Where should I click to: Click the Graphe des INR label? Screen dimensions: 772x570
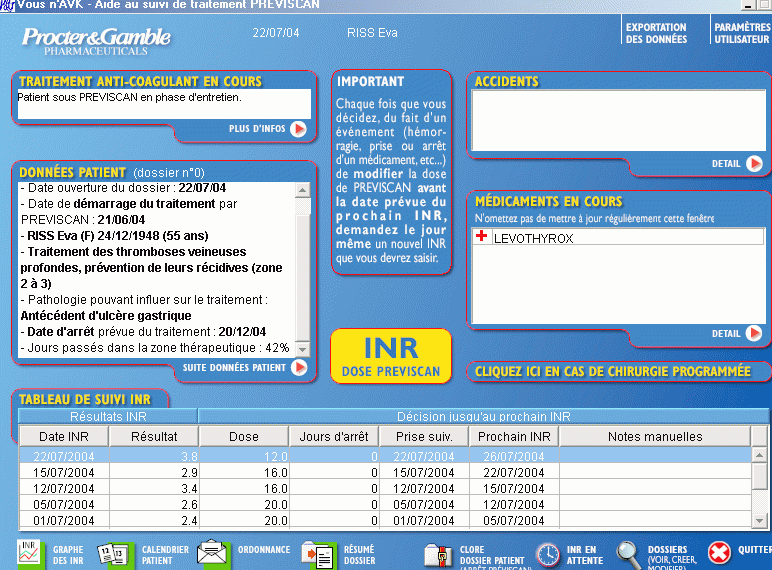(68, 555)
